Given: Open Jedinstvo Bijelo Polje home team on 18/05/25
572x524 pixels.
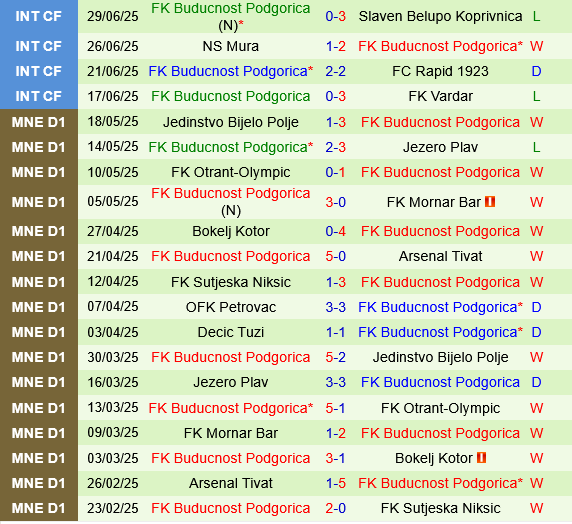Looking at the screenshot, I should [x=231, y=122].
